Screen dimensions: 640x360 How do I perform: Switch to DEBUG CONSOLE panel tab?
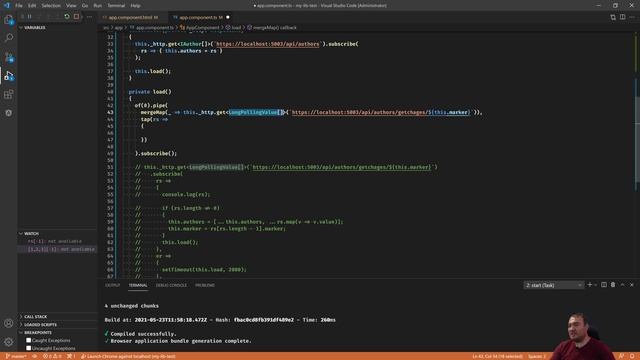[x=171, y=285]
